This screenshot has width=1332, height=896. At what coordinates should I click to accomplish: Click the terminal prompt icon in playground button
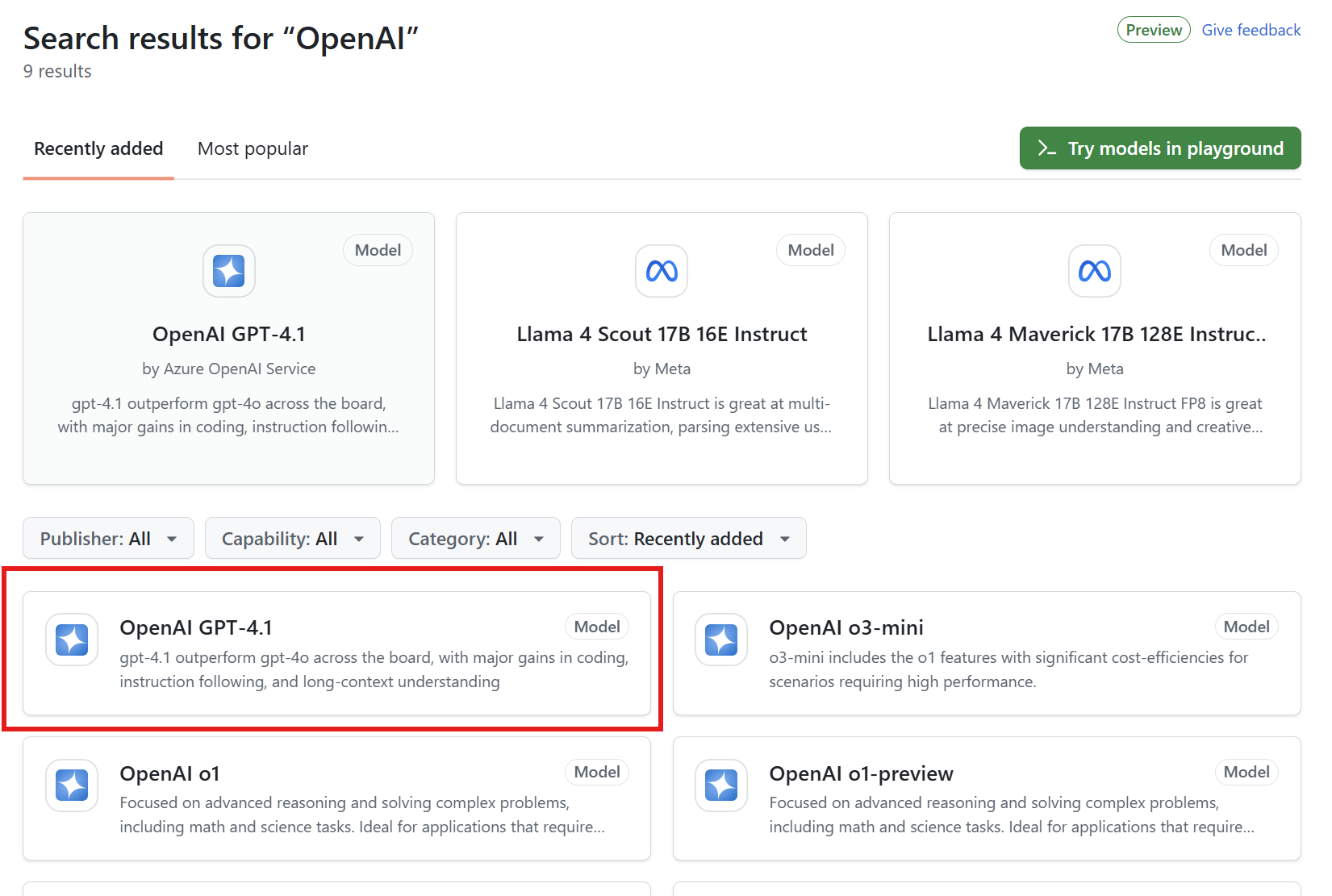(1046, 148)
